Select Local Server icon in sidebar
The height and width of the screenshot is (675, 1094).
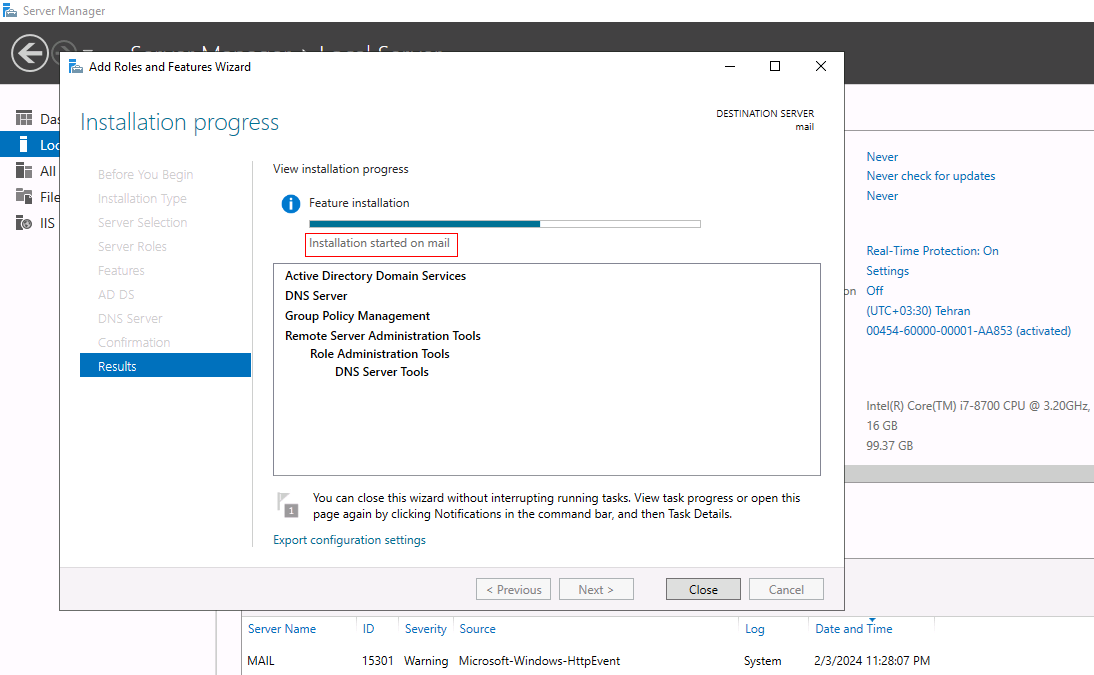click(24, 144)
